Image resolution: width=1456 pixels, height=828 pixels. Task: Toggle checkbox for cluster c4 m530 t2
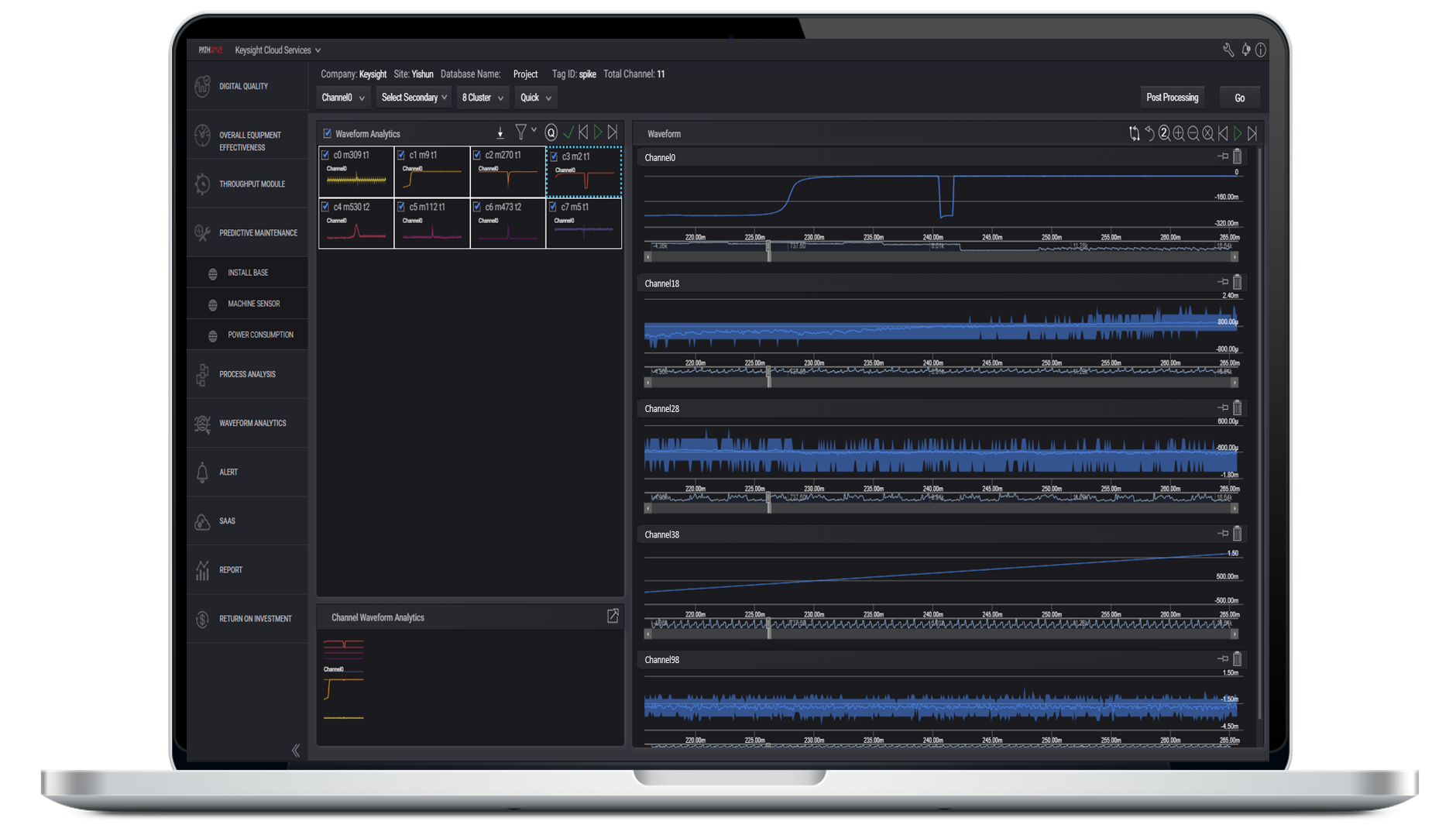326,207
